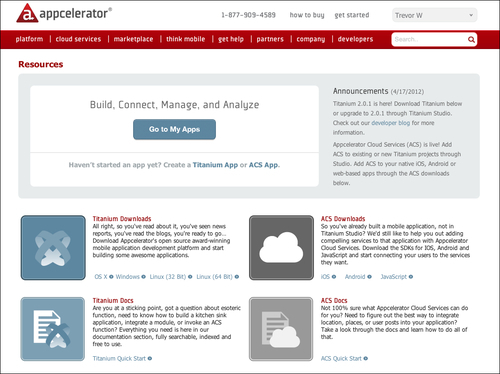Image resolution: width=500 pixels, height=374 pixels.
Task: Open the Titanium Quick Start link
Action: [119, 358]
